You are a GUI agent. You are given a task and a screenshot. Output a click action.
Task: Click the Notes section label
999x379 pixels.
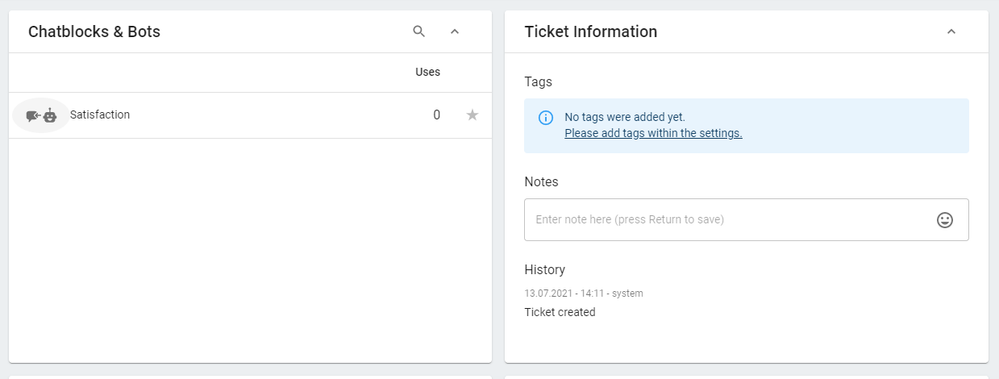(x=541, y=182)
